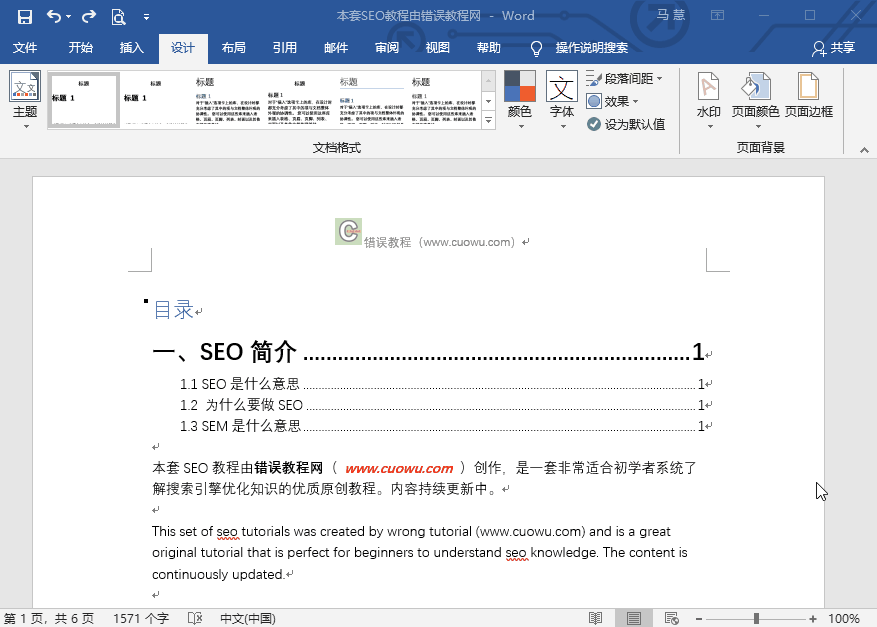Click TOC entry 1.1 SEO 是什么意思
The width and height of the screenshot is (877, 627).
(x=239, y=384)
